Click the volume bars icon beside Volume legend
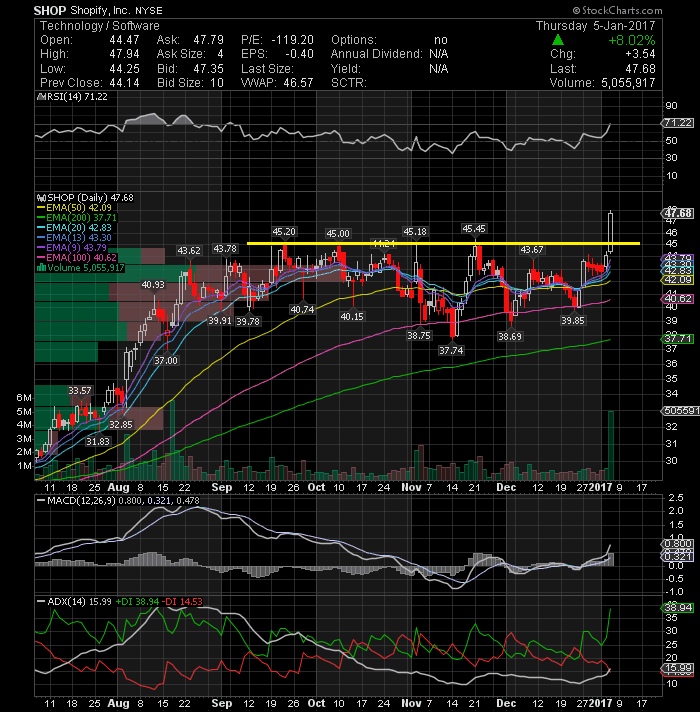The width and height of the screenshot is (700, 712). point(41,267)
